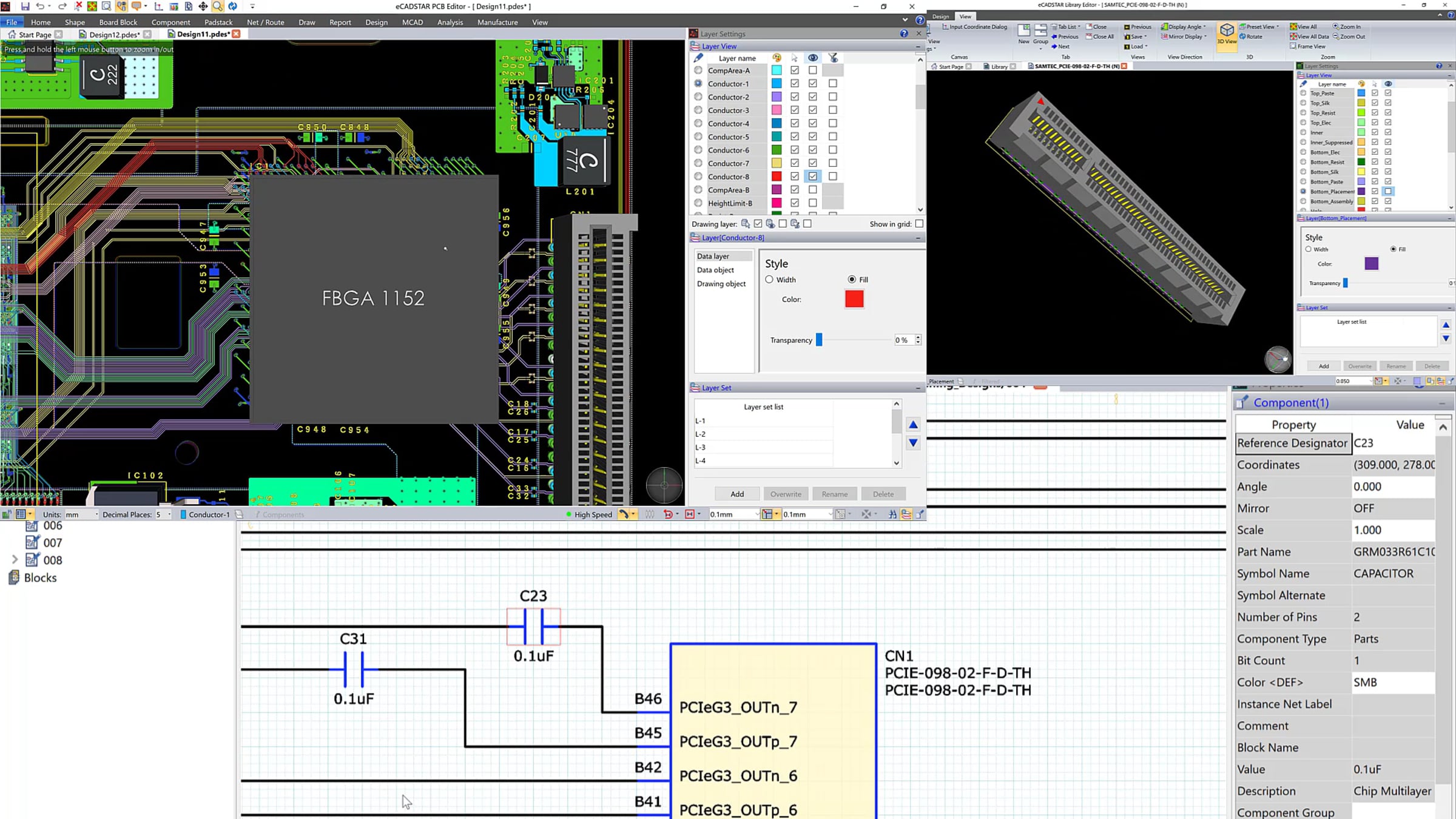Click Rotate in the 3D ribbon group
The image size is (1456, 819).
click(1251, 36)
